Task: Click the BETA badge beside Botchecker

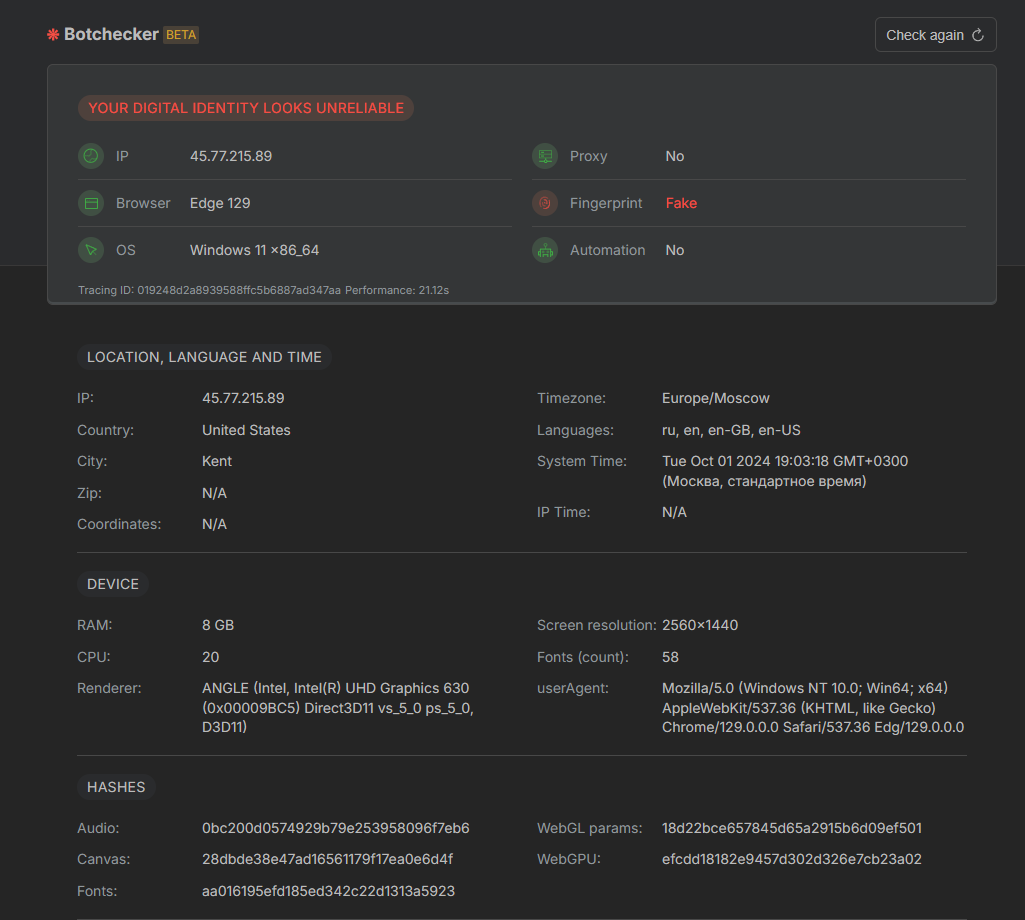Action: (x=181, y=35)
